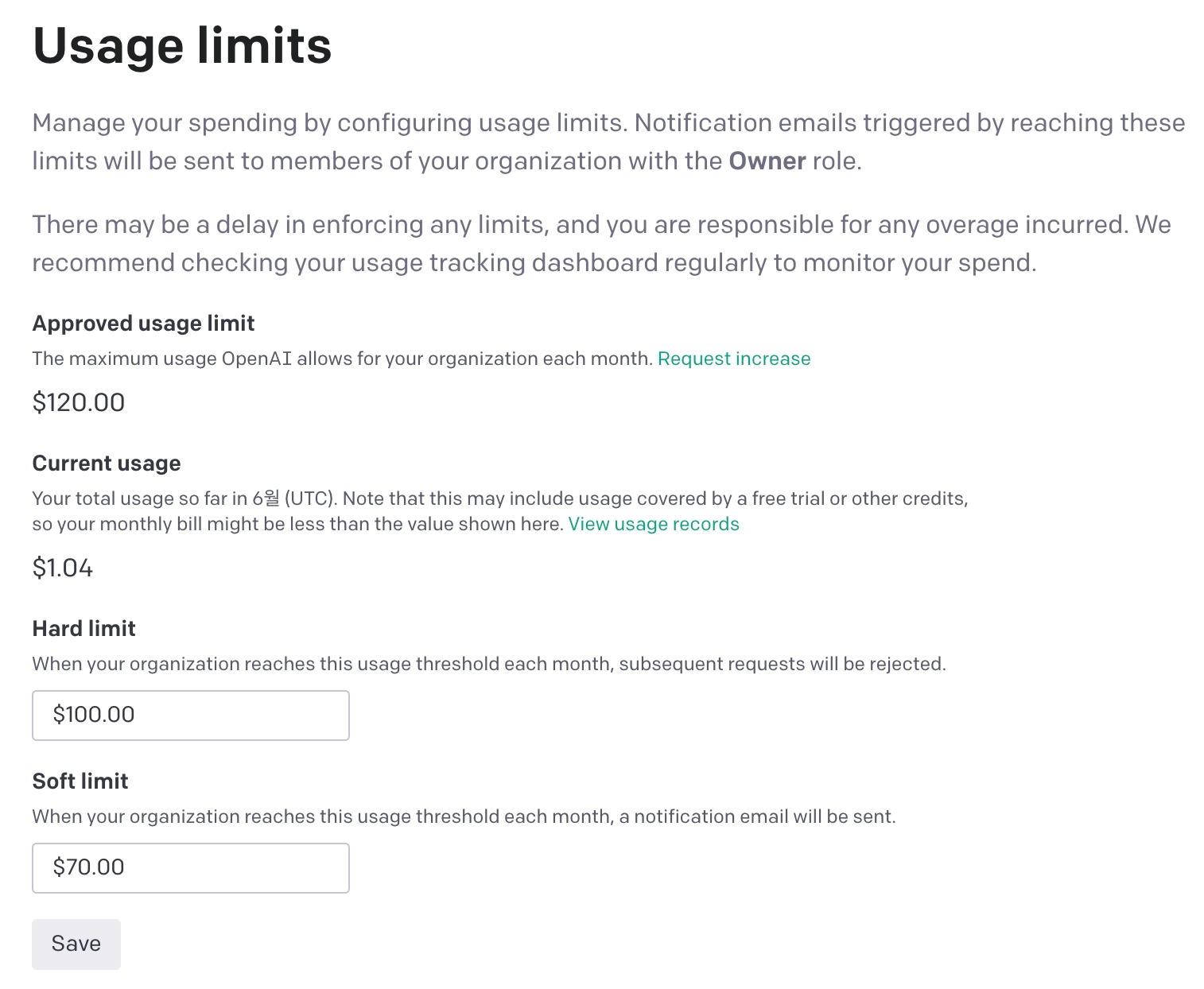The width and height of the screenshot is (1204, 989).
Task: Click the Current usage heading
Action: pos(106,463)
